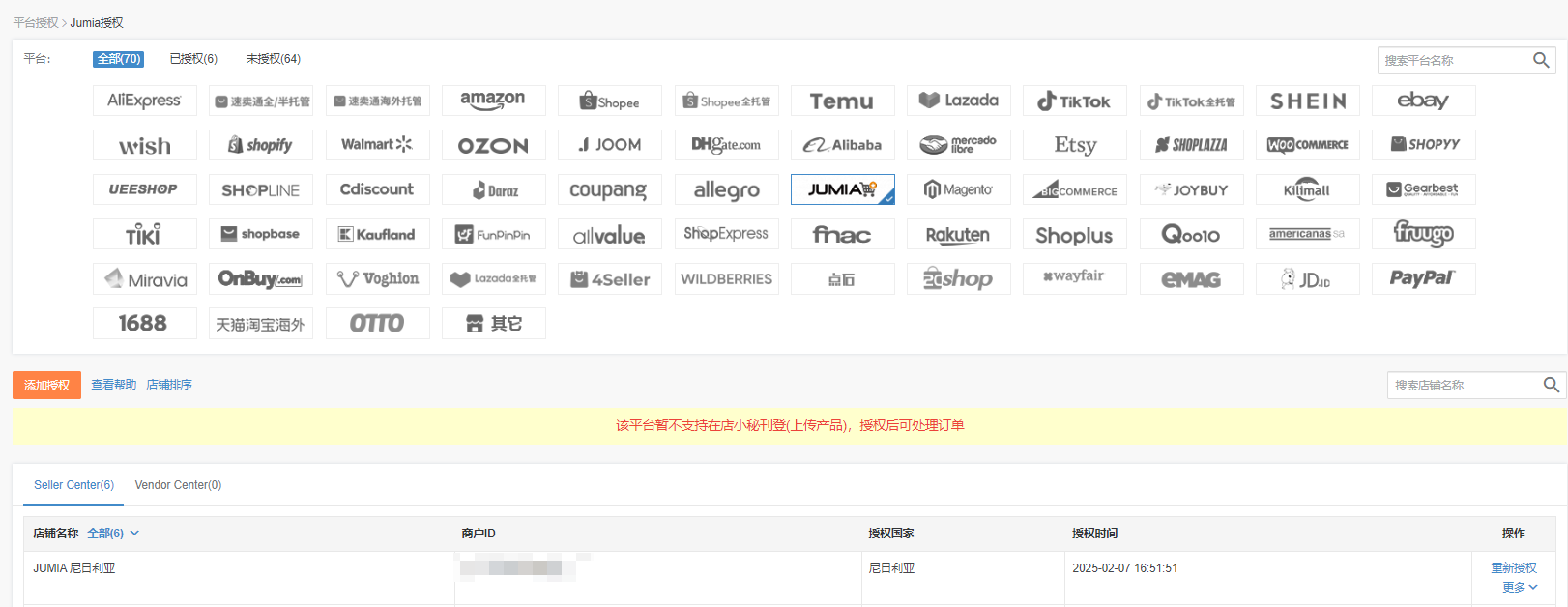The height and width of the screenshot is (607, 1568).
Task: Choose the amazon platform tile
Action: [x=493, y=101]
